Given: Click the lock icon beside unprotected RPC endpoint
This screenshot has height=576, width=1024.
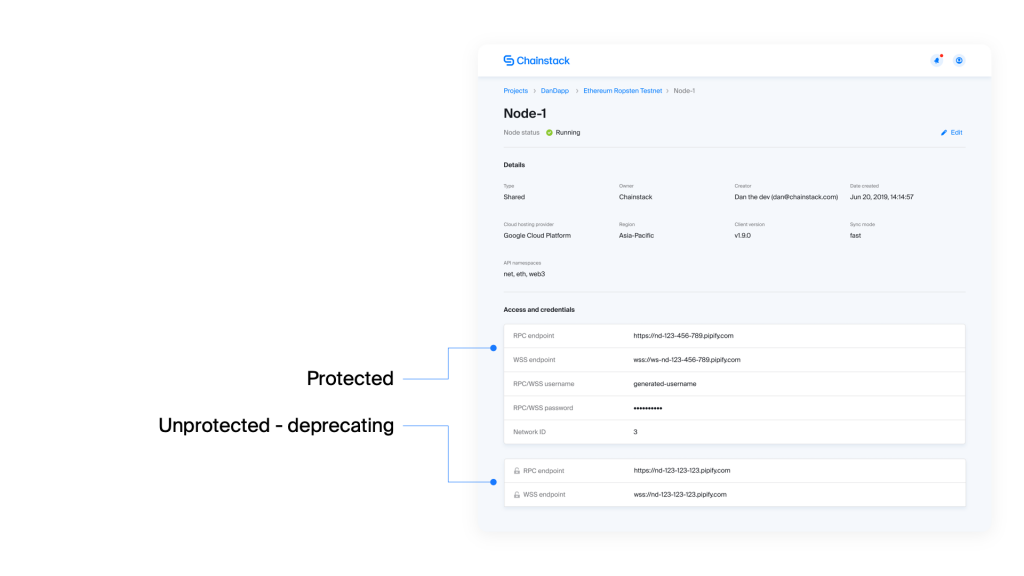Looking at the screenshot, I should click(517, 470).
